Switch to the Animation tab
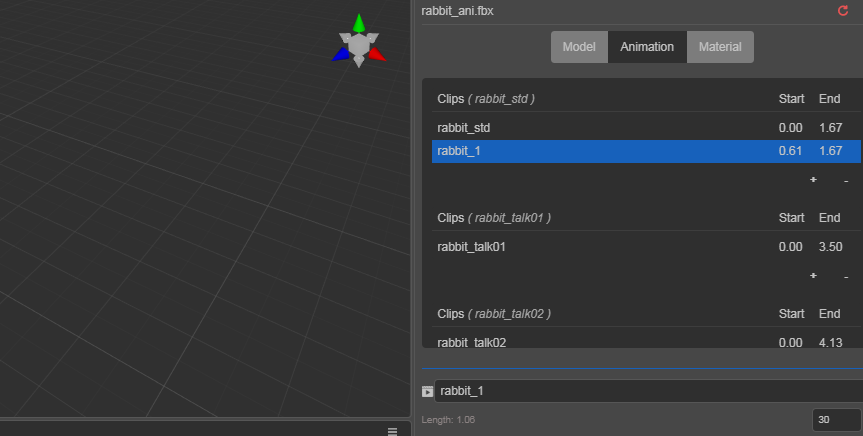Viewport: 863px width, 436px height. [647, 47]
